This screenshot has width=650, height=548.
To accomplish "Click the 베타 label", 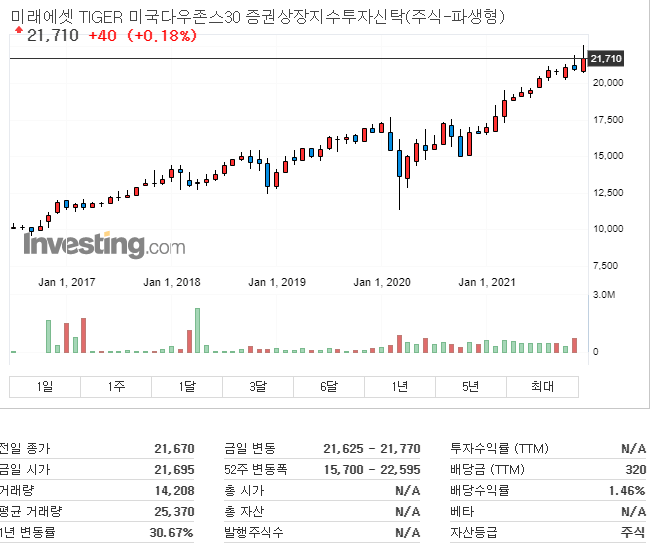I will pyautogui.click(x=462, y=512).
